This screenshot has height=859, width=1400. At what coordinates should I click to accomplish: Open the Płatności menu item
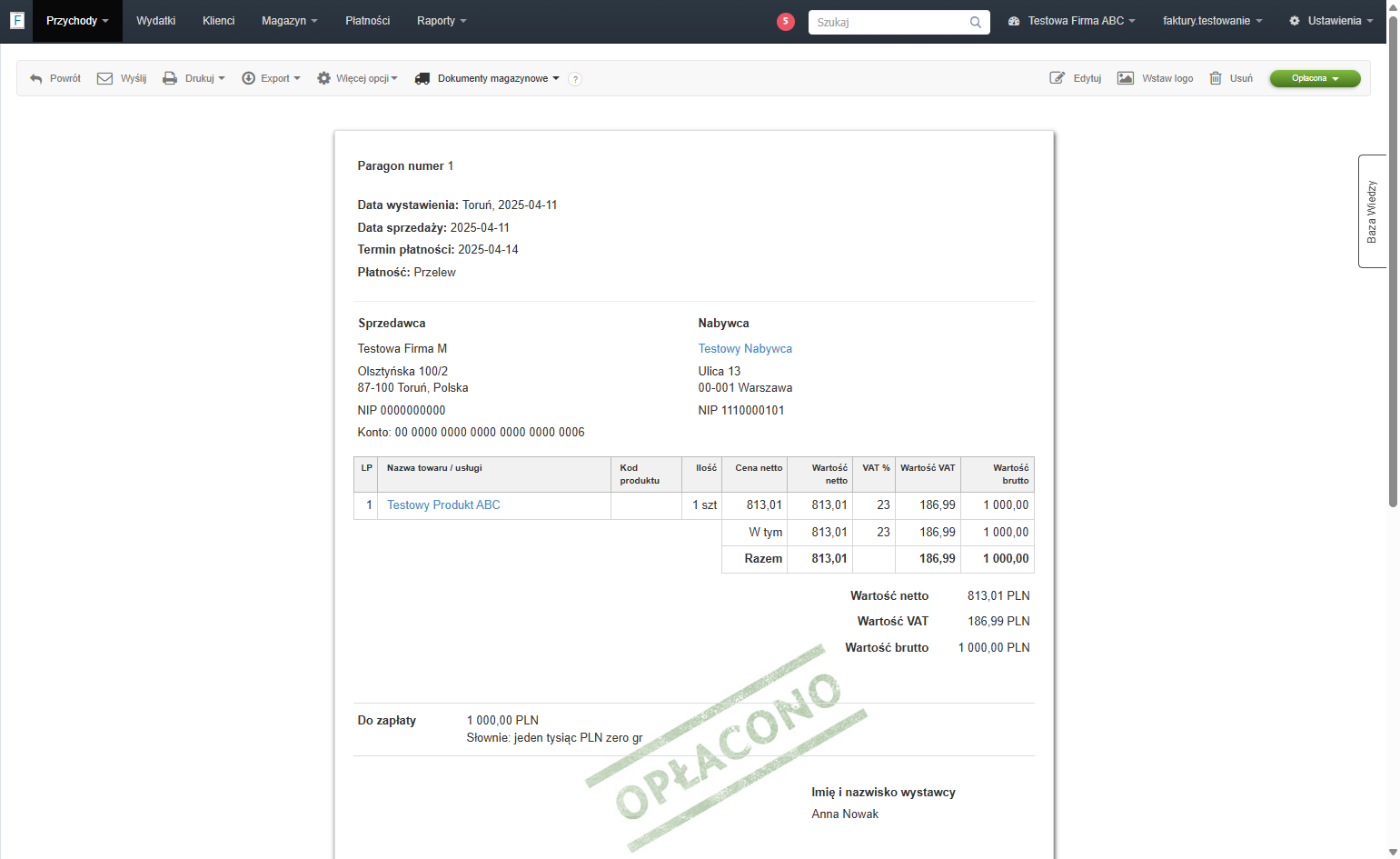pos(368,21)
